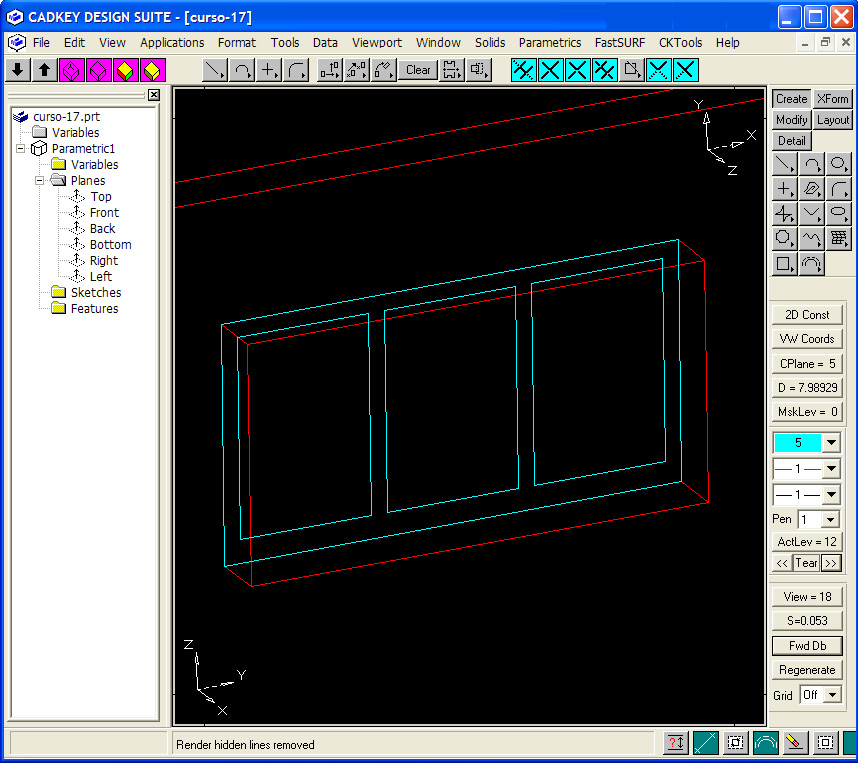Choose the Fillet tool in the right palette
Viewport: 858px width, 763px height.
point(839,189)
